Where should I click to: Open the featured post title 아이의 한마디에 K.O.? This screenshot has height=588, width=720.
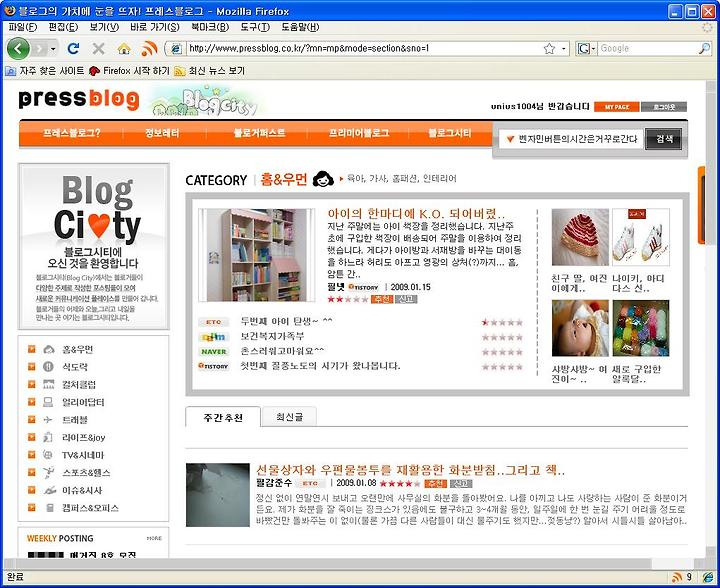[x=416, y=214]
